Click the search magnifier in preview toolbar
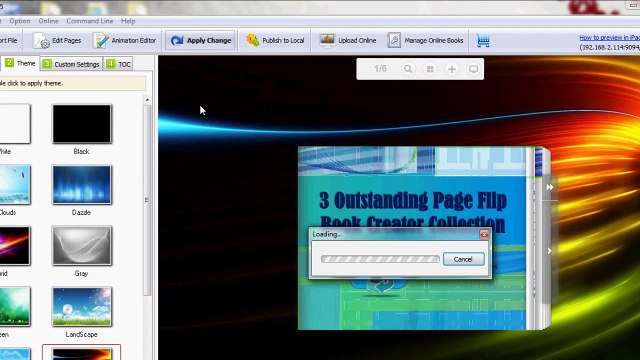 (x=407, y=69)
